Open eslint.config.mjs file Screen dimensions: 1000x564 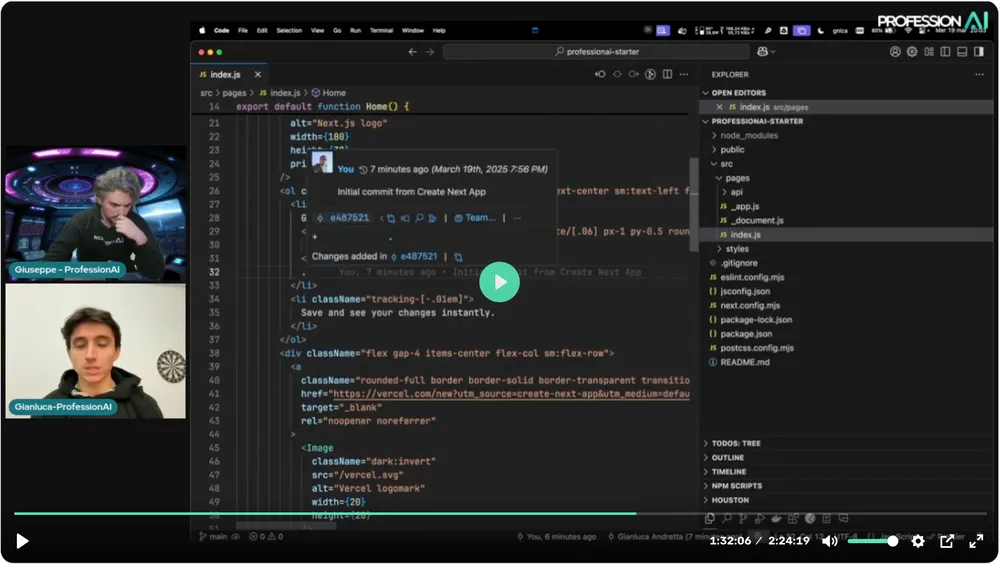(752, 277)
